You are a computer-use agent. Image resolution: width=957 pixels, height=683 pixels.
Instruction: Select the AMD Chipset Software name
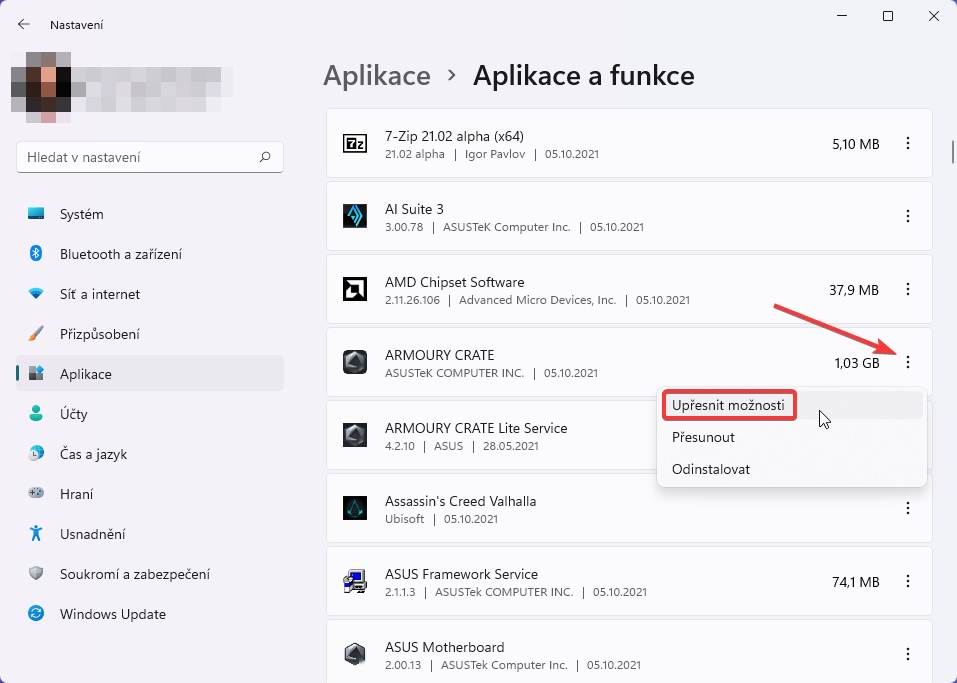click(x=454, y=282)
